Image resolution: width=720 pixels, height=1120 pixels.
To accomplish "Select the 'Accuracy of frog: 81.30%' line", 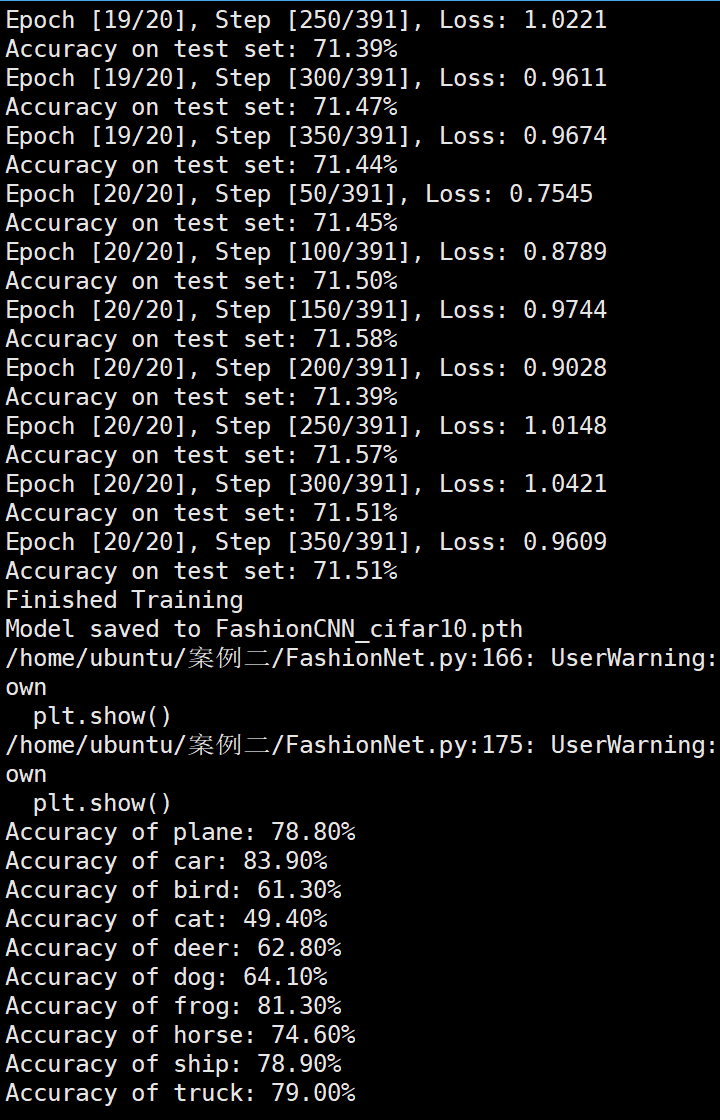I will 174,1006.
